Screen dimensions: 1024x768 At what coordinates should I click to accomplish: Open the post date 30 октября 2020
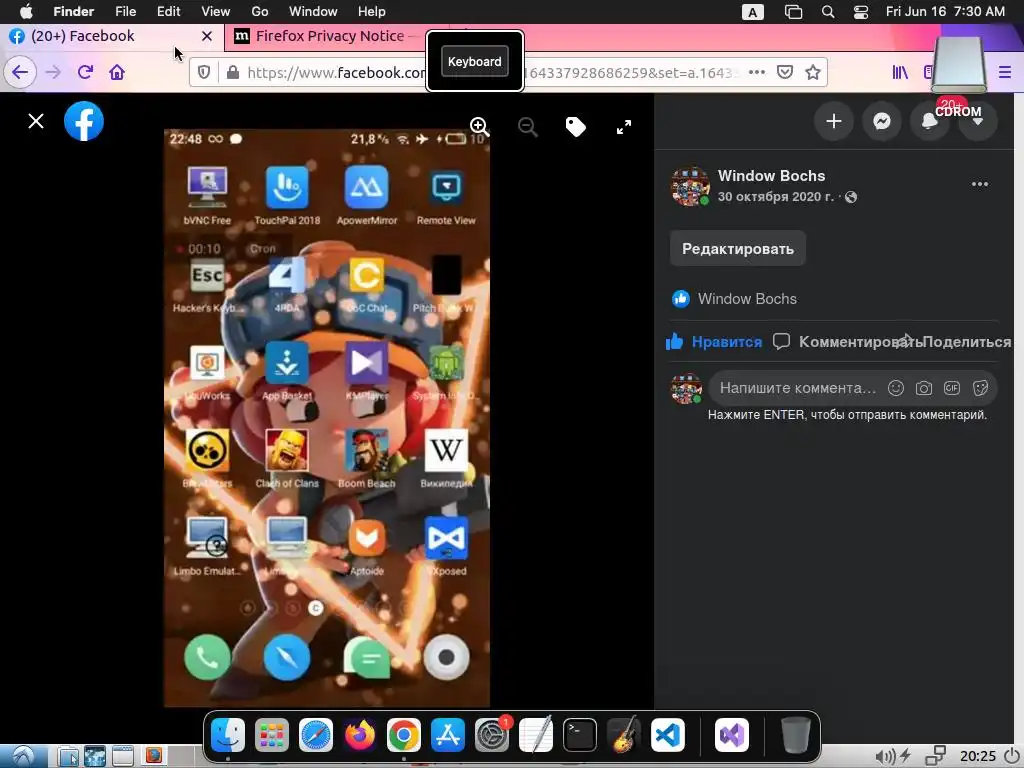pyautogui.click(x=775, y=197)
